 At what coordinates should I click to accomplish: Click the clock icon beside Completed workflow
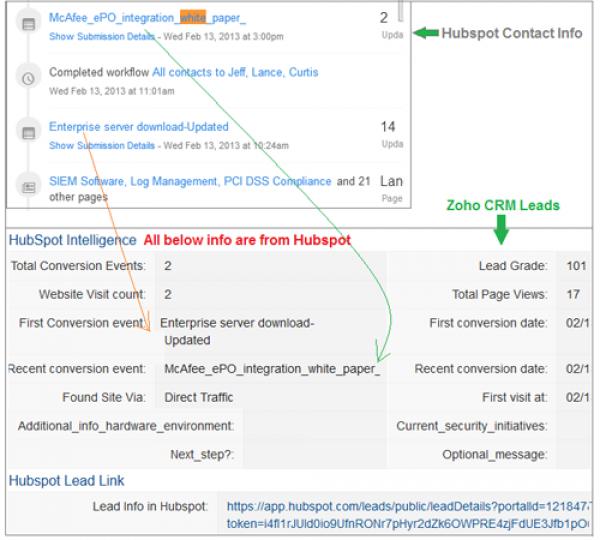29,78
